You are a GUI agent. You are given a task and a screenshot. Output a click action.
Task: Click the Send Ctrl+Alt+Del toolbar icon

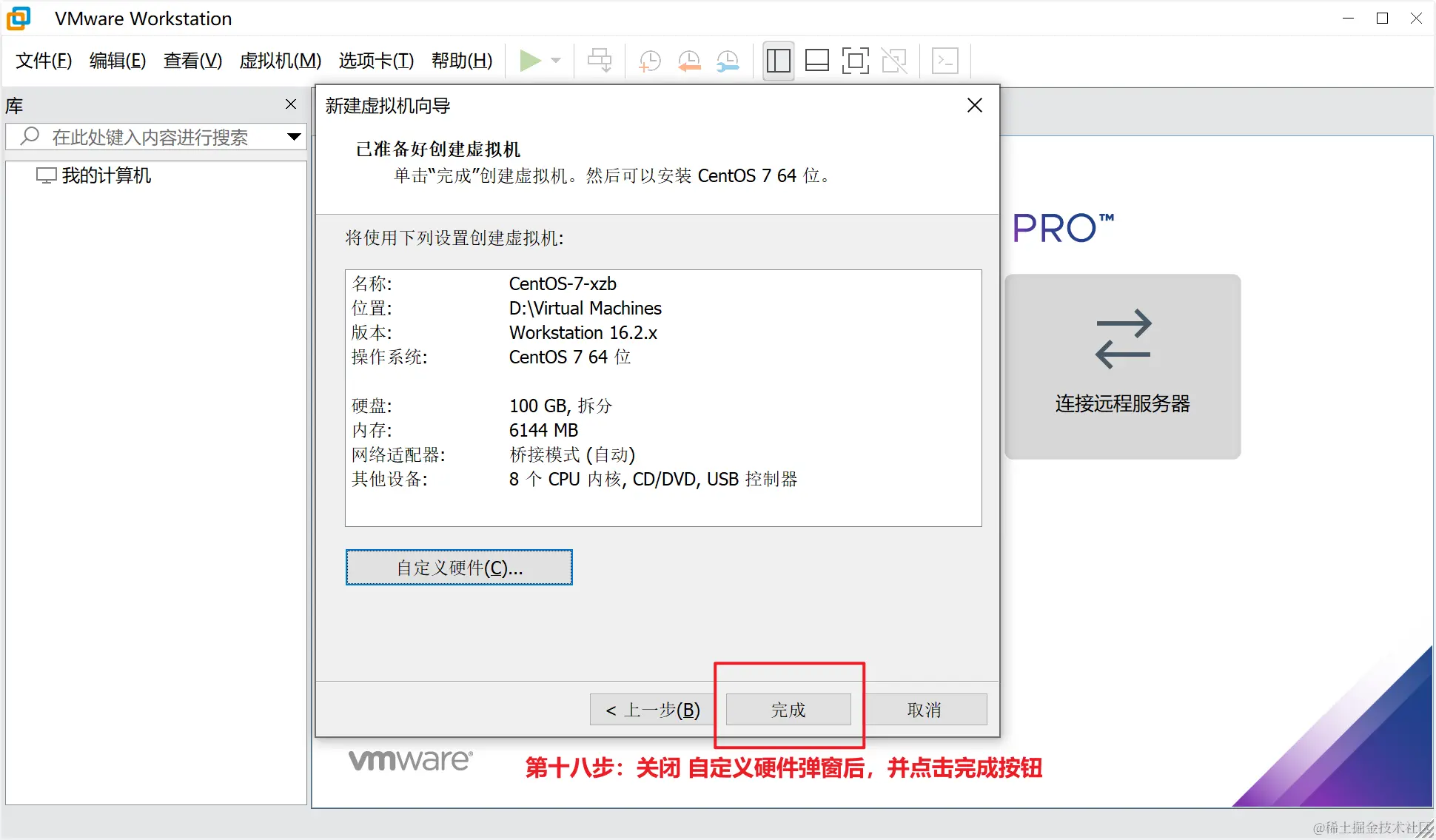[600, 61]
